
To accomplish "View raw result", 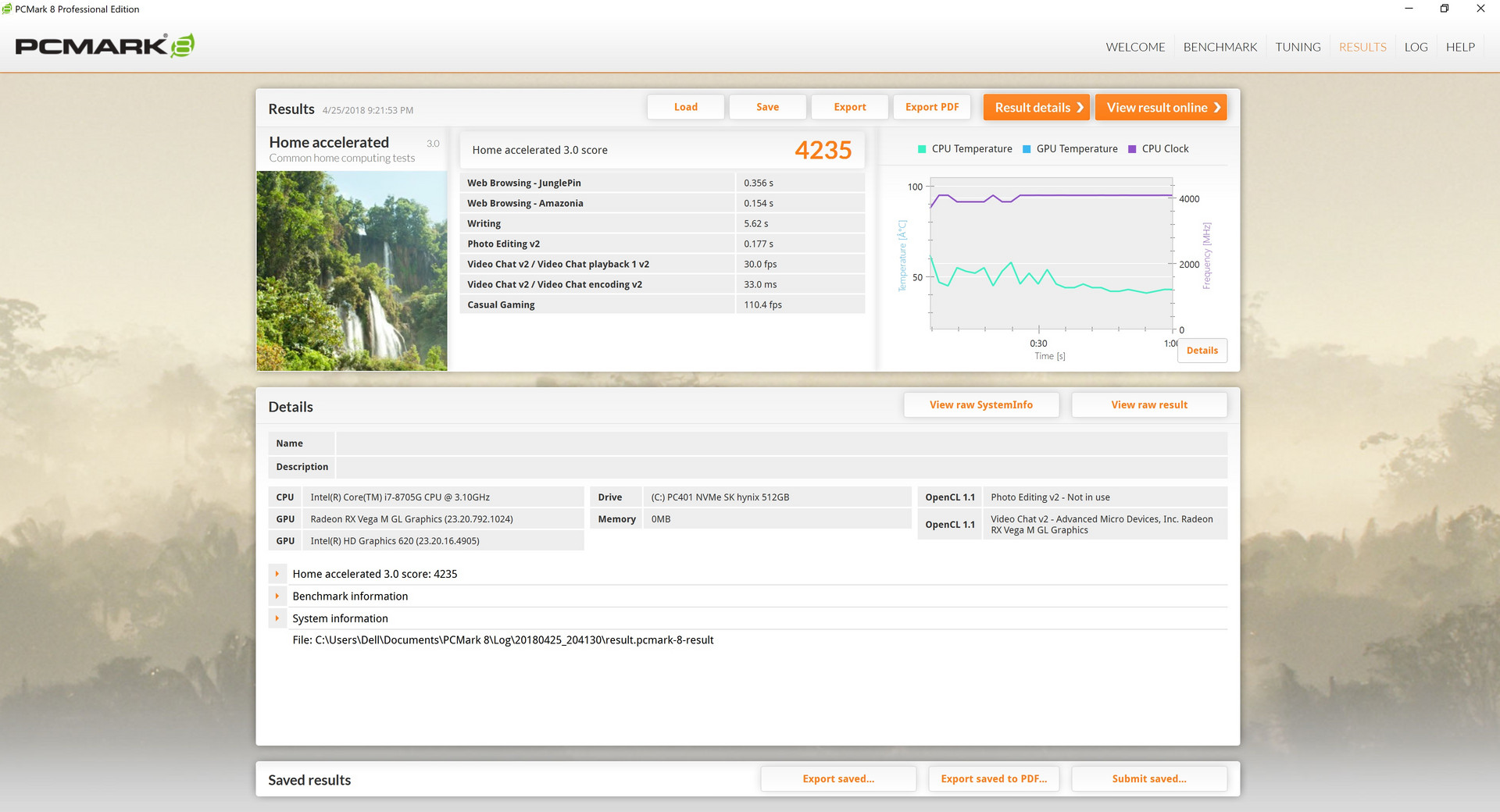I will click(x=1148, y=404).
